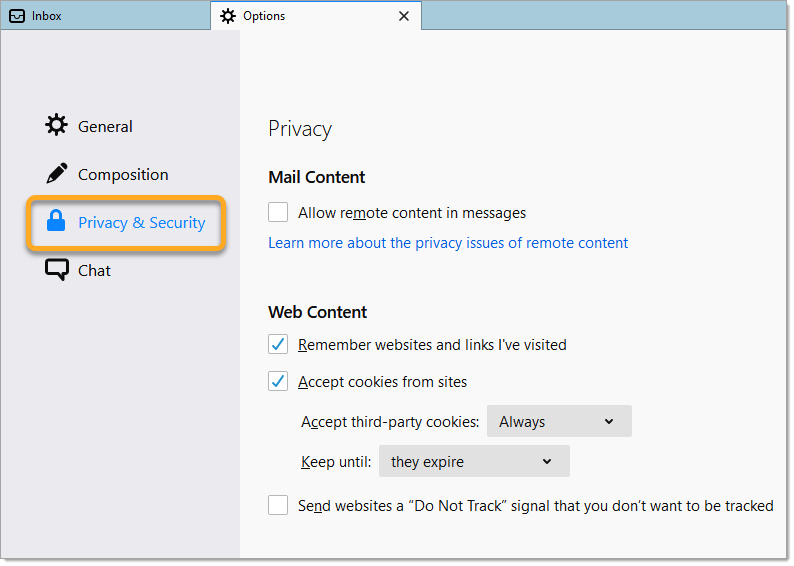Open the Composition settings category
794x566 pixels.
[123, 175]
